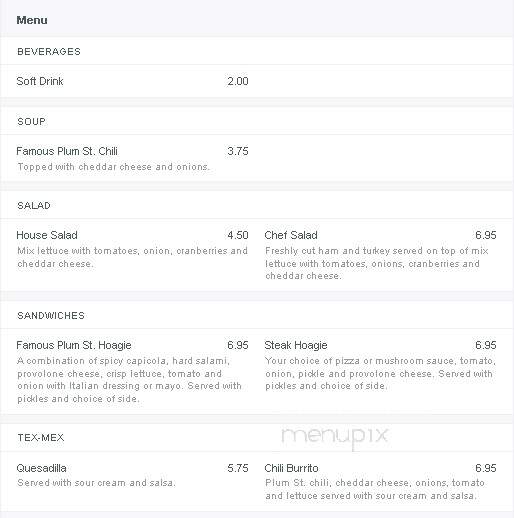Open the Quesadilla item
Screen dimensions: 514x518
click(x=41, y=468)
